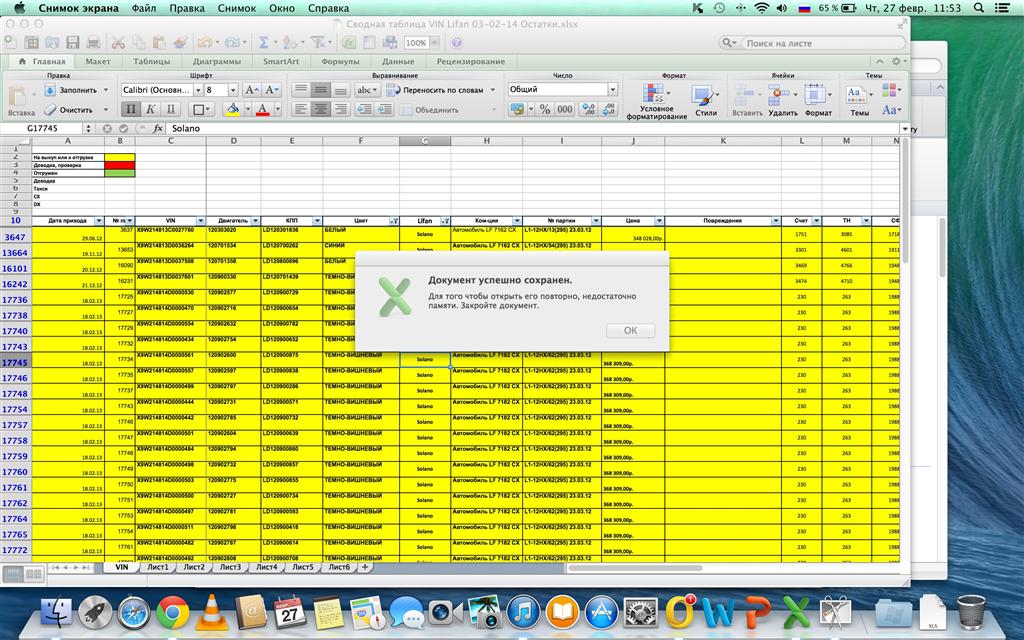Toggle center text horizontally
This screenshot has width=1024, height=640.
[320, 109]
